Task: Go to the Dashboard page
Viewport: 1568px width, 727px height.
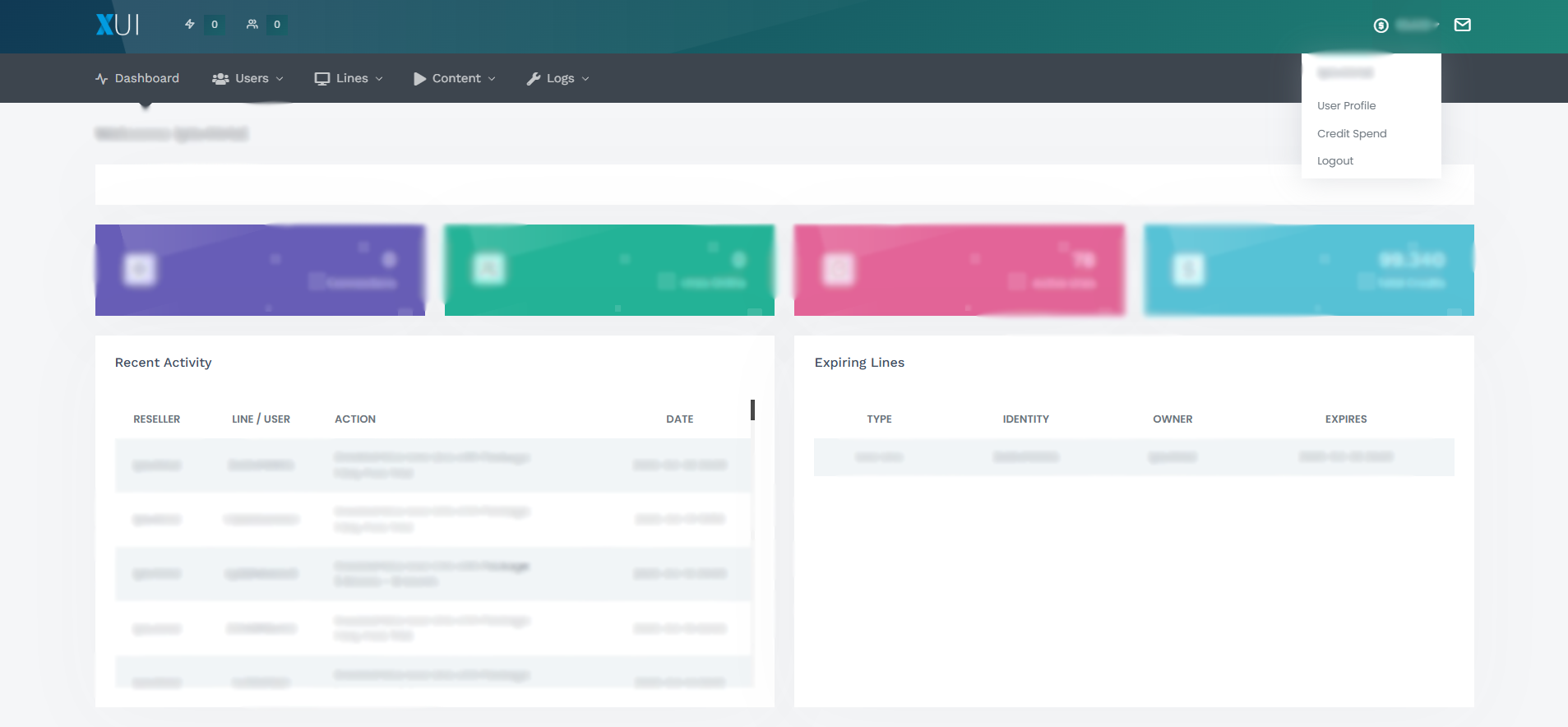Action: (146, 79)
